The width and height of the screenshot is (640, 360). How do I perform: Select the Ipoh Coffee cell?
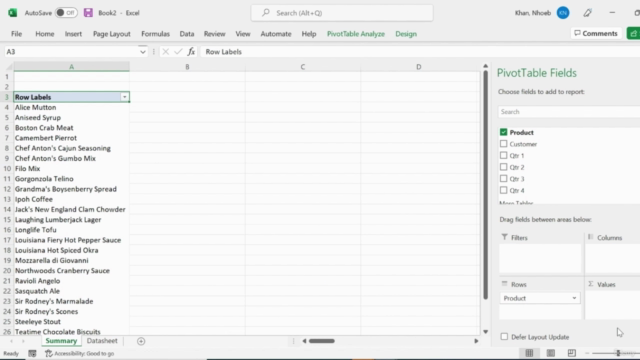coord(71,199)
